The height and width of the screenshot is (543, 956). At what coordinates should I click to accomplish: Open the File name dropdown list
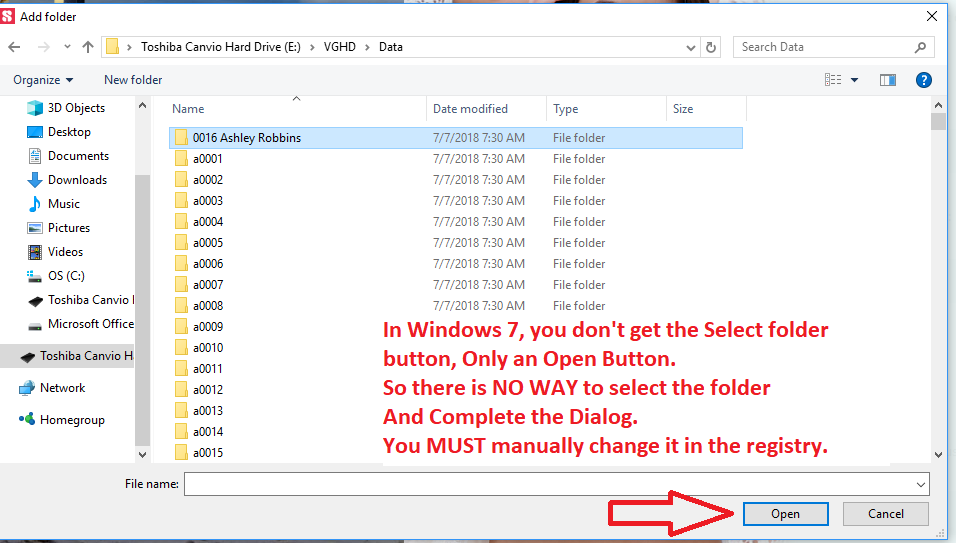pos(920,484)
